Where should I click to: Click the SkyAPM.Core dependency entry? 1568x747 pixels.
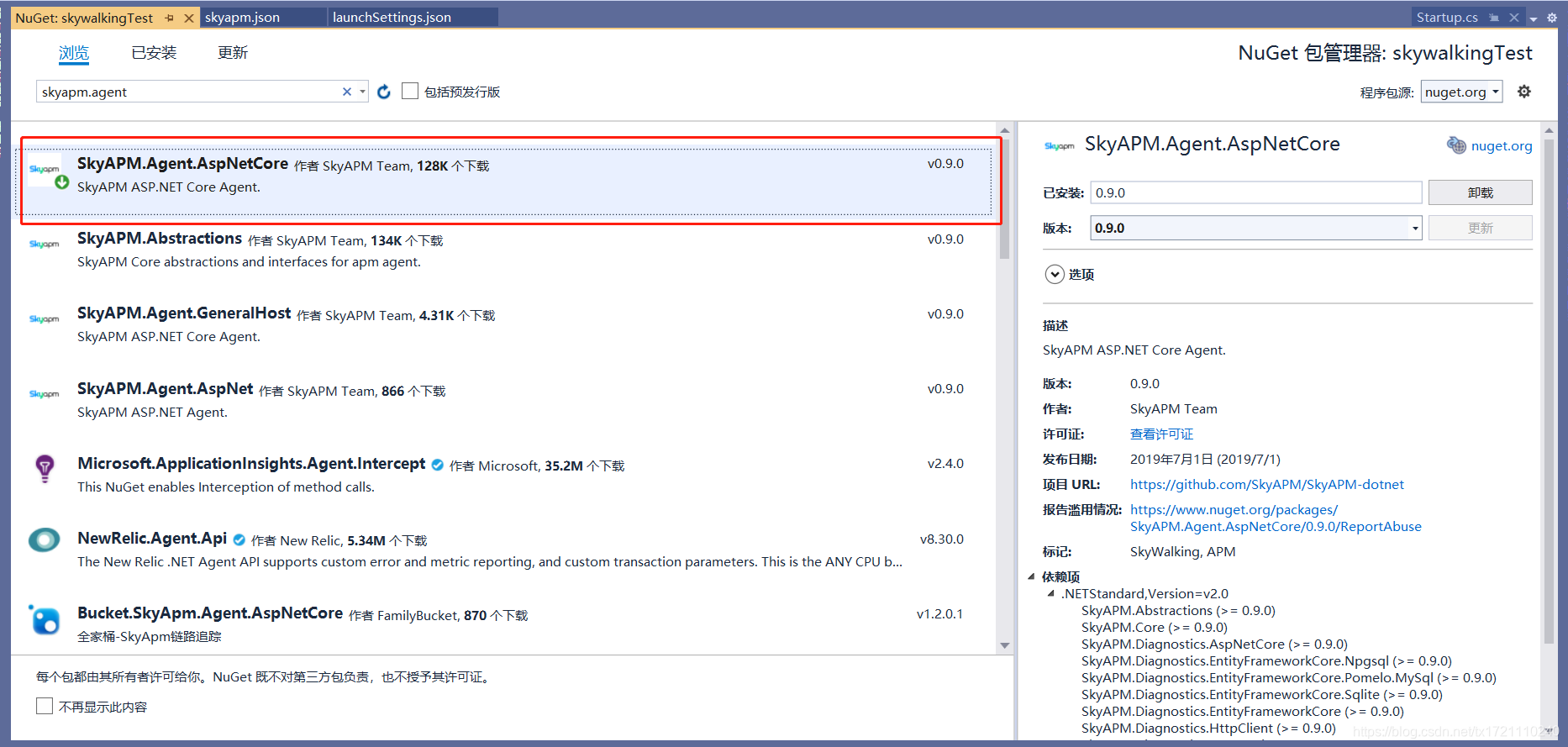pos(1154,627)
